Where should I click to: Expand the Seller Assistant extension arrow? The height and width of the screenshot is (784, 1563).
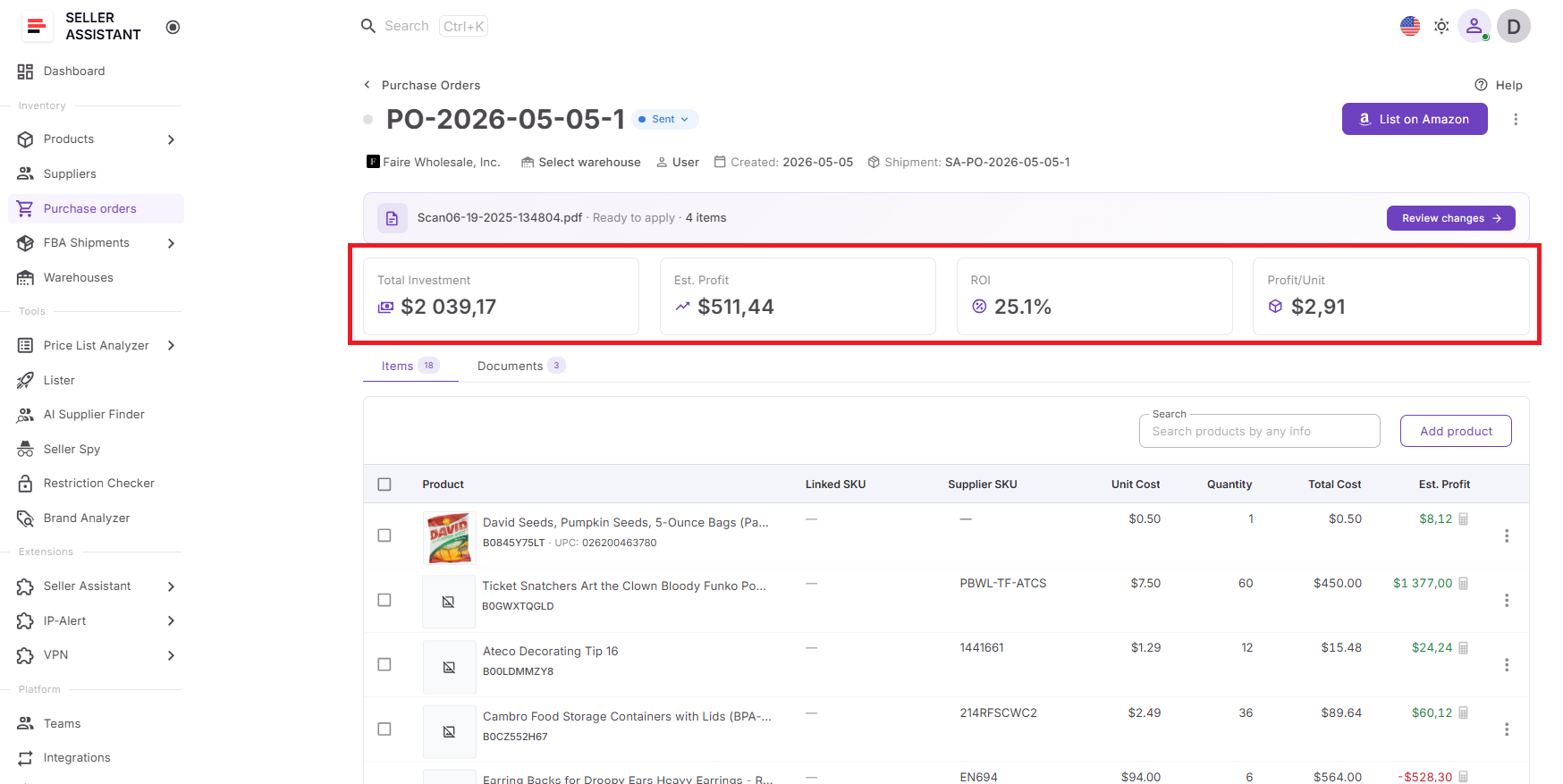[171, 586]
